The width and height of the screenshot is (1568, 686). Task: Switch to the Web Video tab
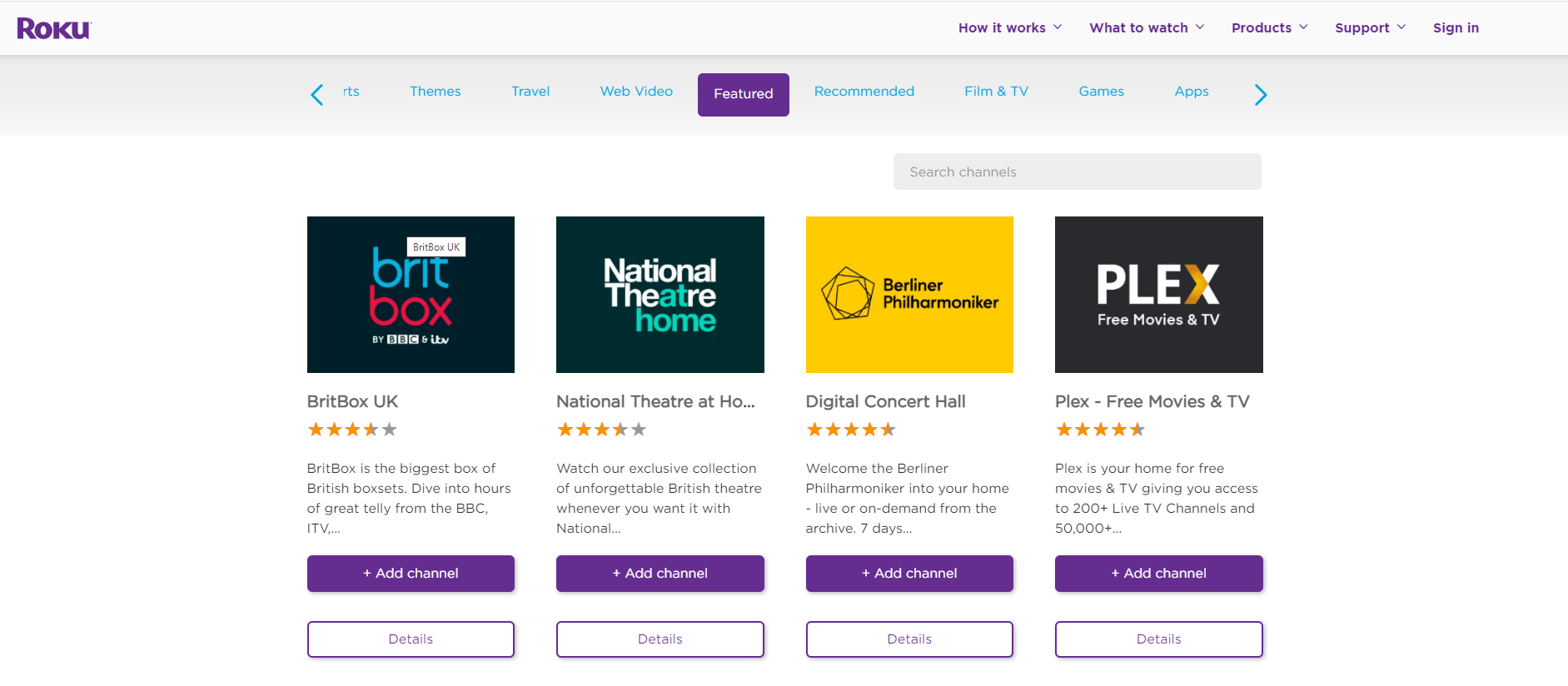[636, 92]
